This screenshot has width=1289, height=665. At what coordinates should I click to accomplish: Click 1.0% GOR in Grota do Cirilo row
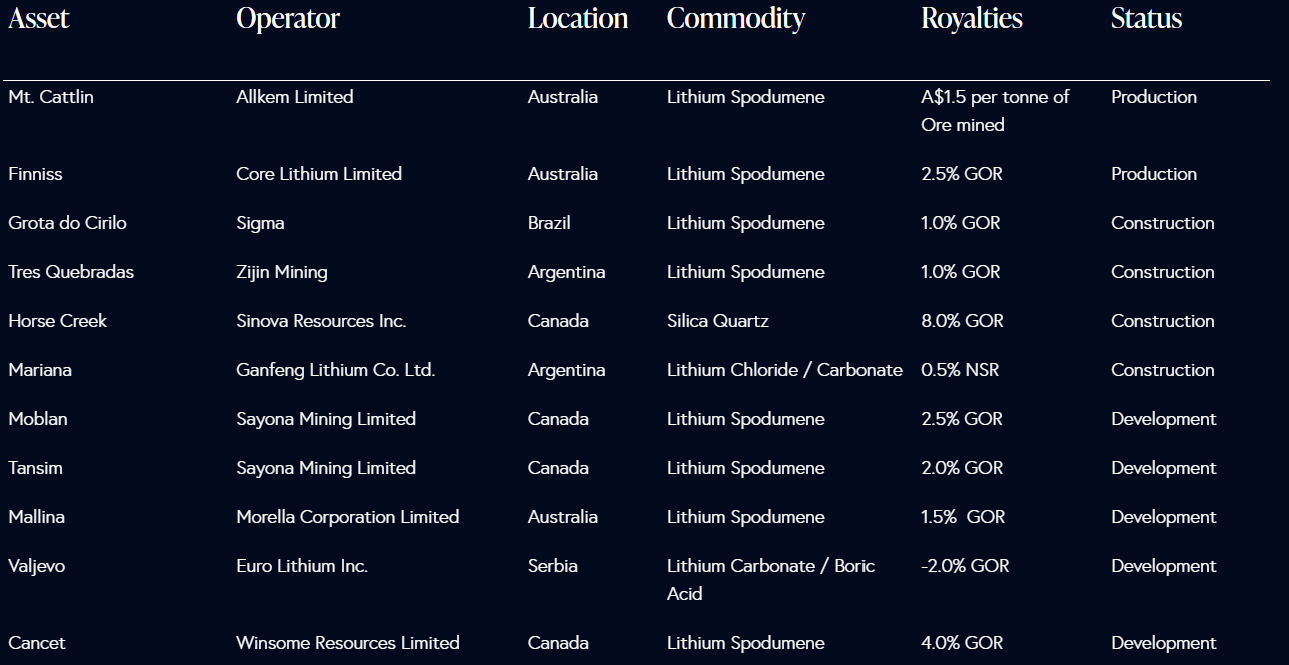coord(961,223)
